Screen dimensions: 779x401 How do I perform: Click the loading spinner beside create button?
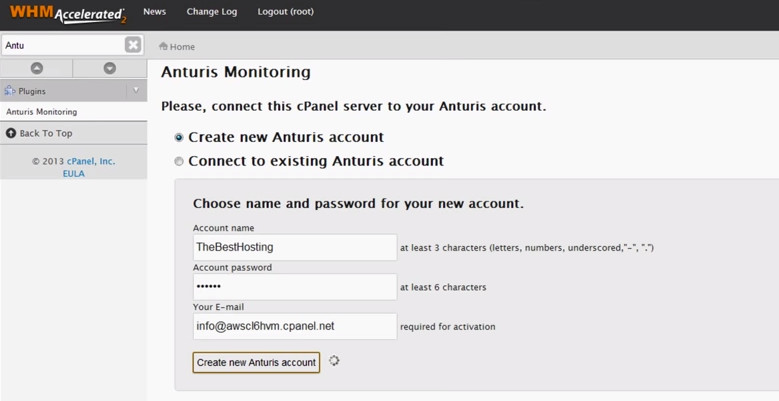(x=334, y=361)
